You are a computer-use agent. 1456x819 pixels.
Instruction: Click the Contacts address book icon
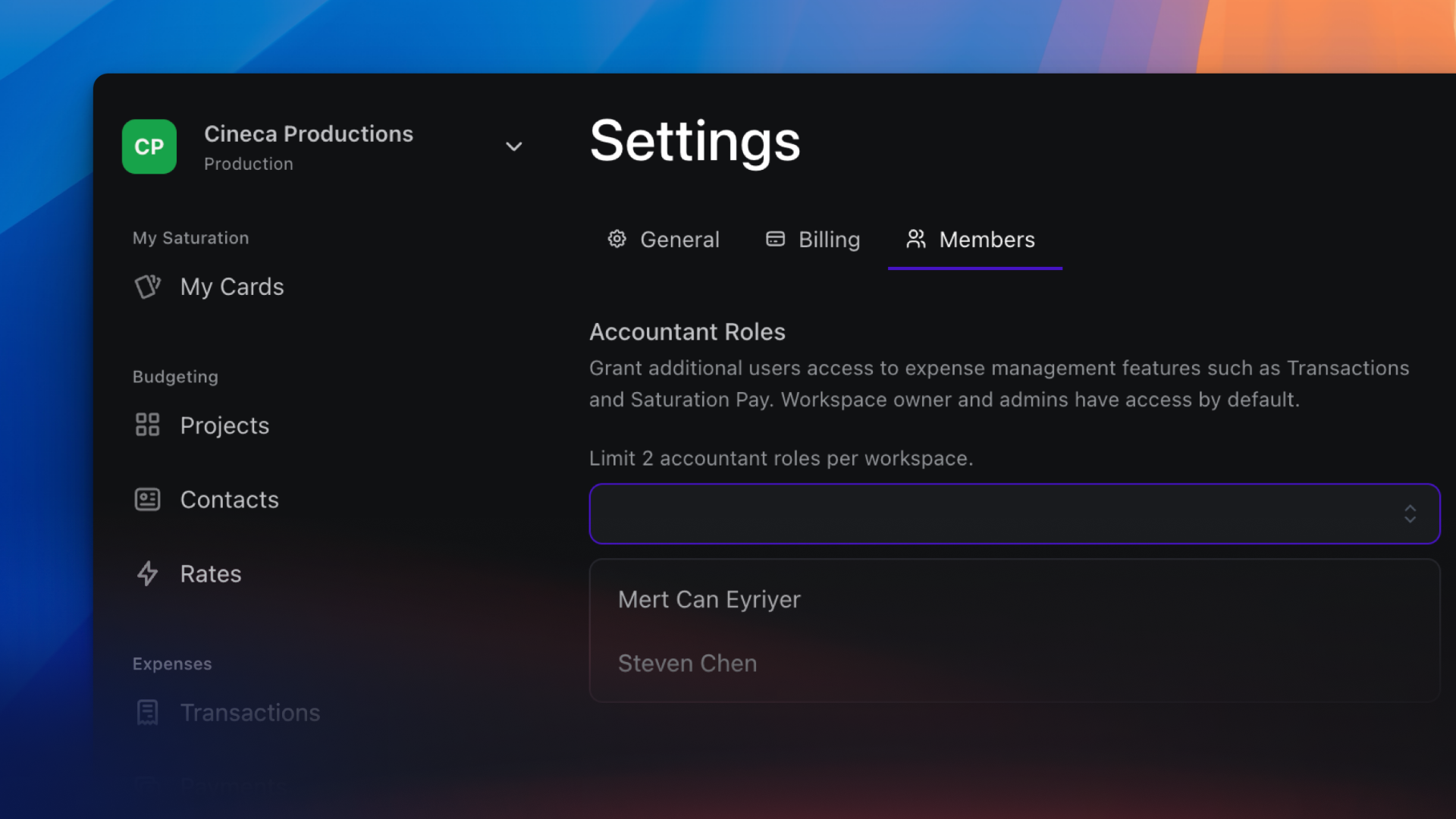point(147,499)
